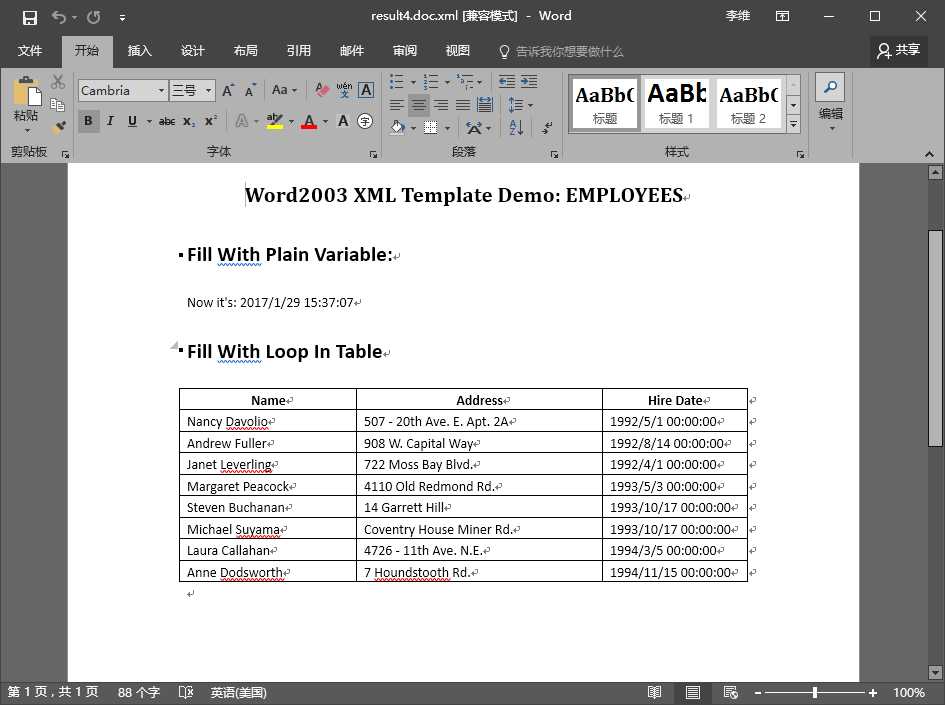
Task: Toggle Bold formatting
Action: point(89,121)
